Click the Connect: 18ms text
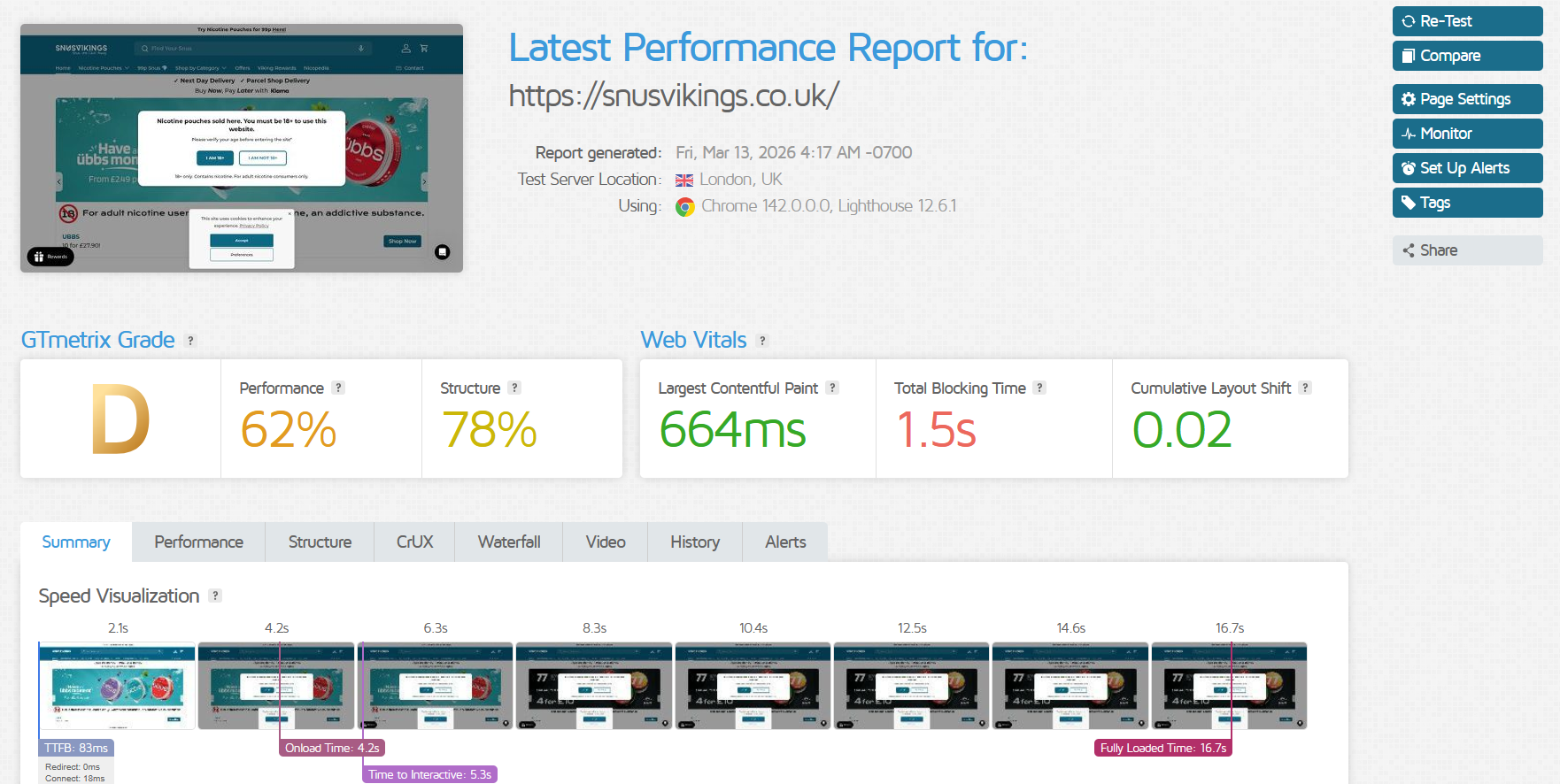The image size is (1560, 784). click(75, 779)
